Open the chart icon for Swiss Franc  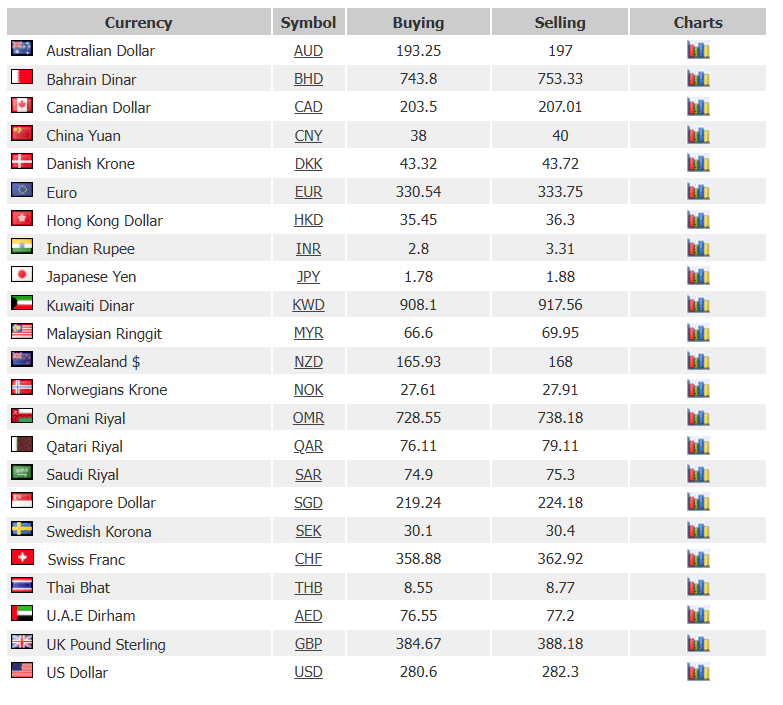pos(698,559)
